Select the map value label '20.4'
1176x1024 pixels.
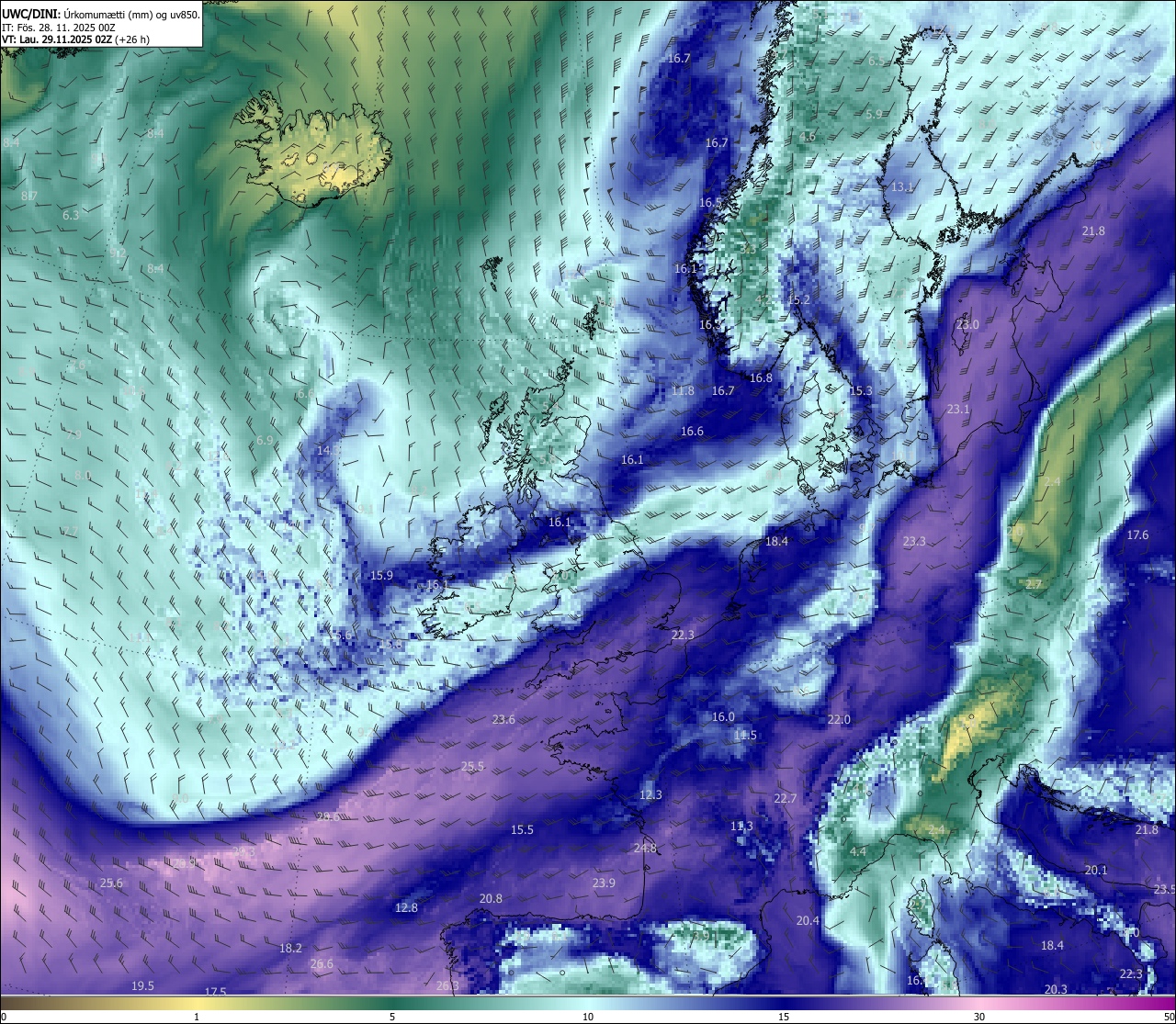pos(808,920)
